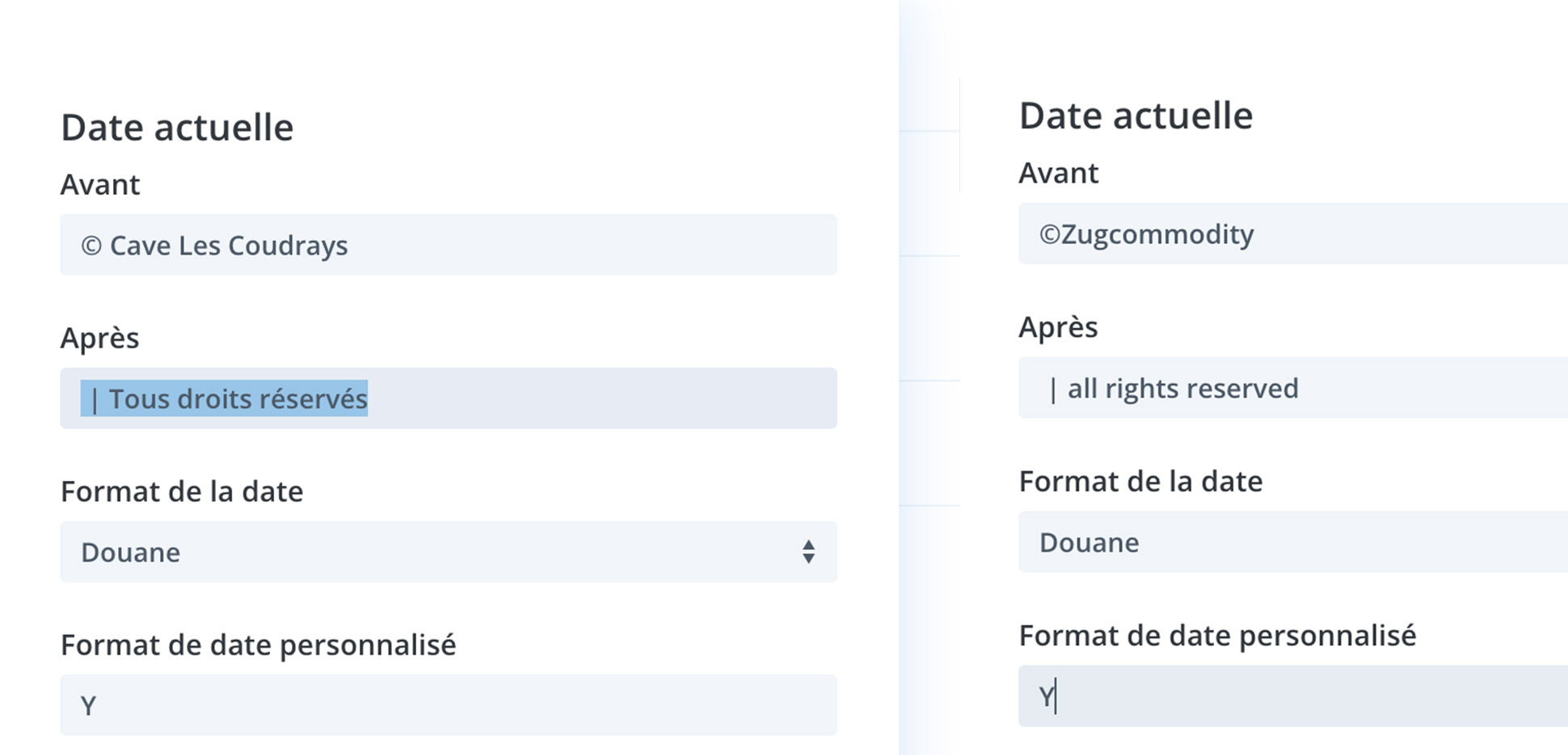Click the © symbol before Cave Les Coudrays
The height and width of the screenshot is (755, 1568).
[x=91, y=246]
